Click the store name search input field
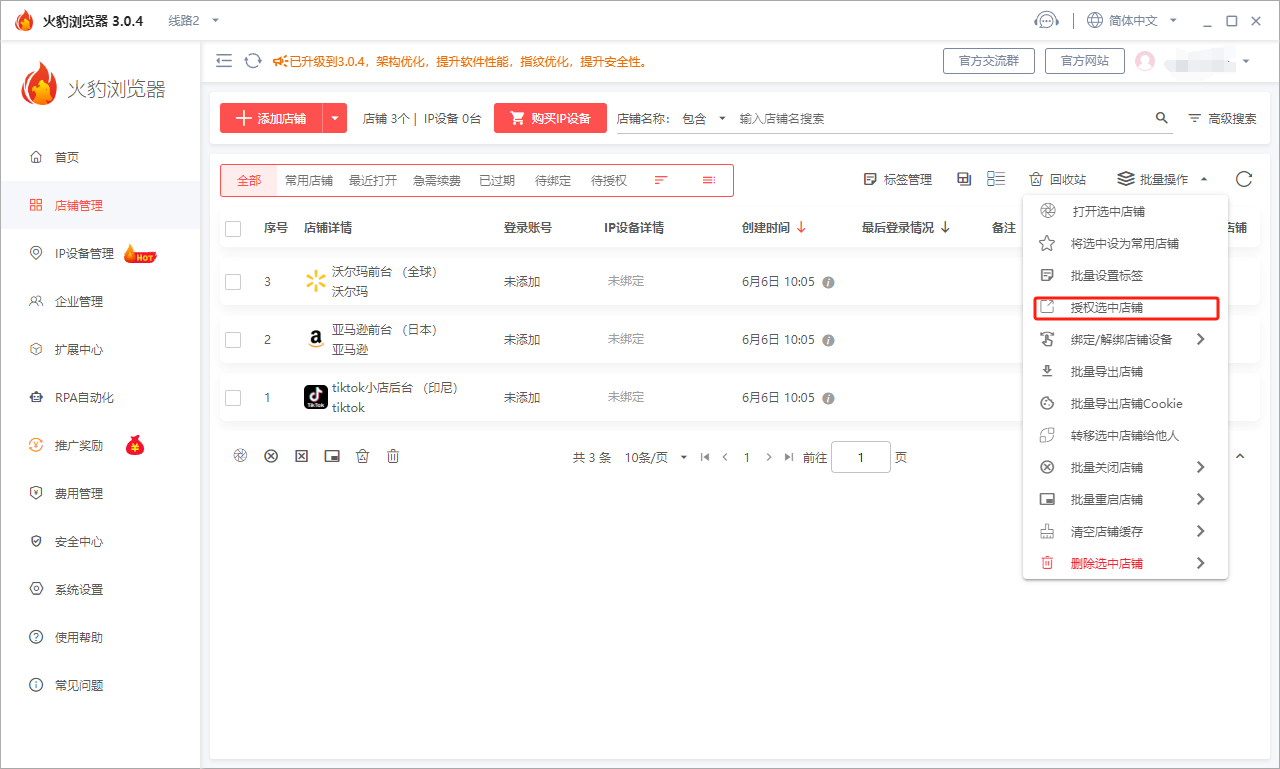Viewport: 1280px width, 769px height. tap(940, 118)
